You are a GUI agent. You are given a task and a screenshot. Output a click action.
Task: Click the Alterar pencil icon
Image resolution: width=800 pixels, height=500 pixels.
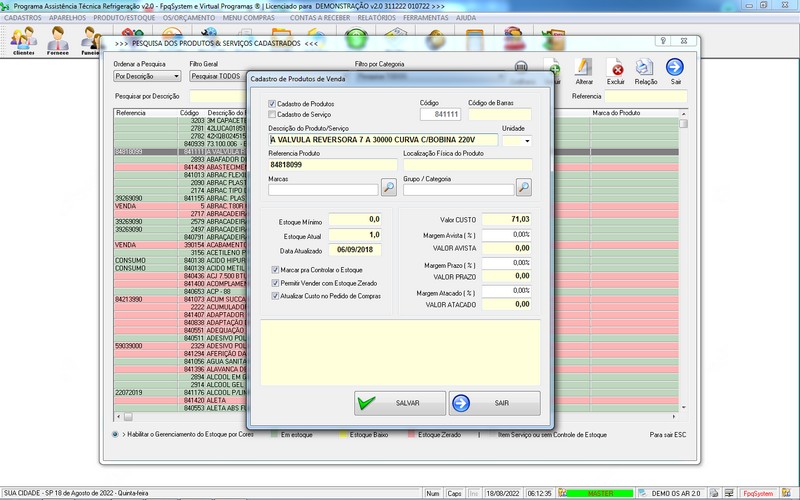[584, 71]
